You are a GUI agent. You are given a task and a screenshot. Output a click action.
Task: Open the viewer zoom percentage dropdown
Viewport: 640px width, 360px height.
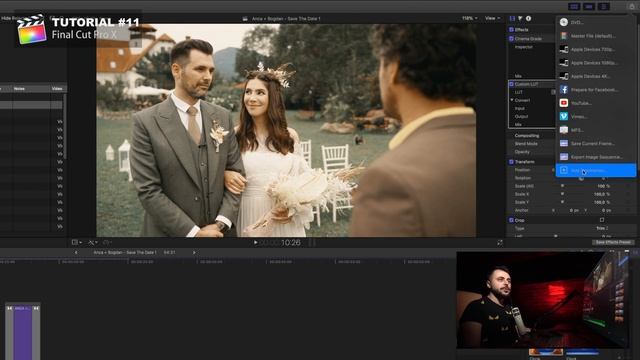[469, 18]
